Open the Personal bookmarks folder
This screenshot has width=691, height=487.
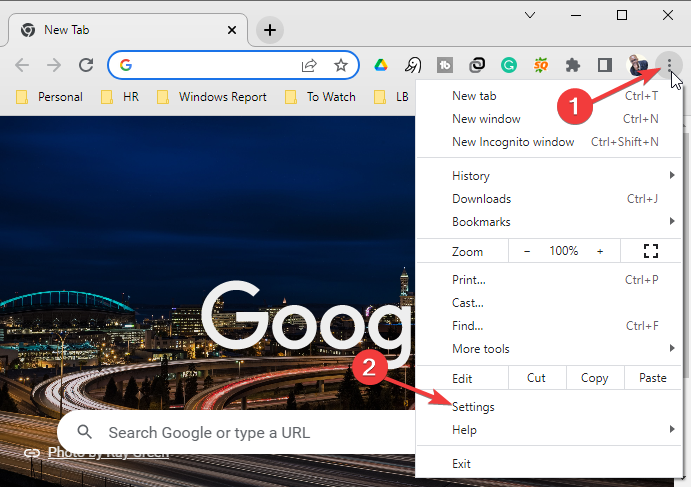coord(49,97)
